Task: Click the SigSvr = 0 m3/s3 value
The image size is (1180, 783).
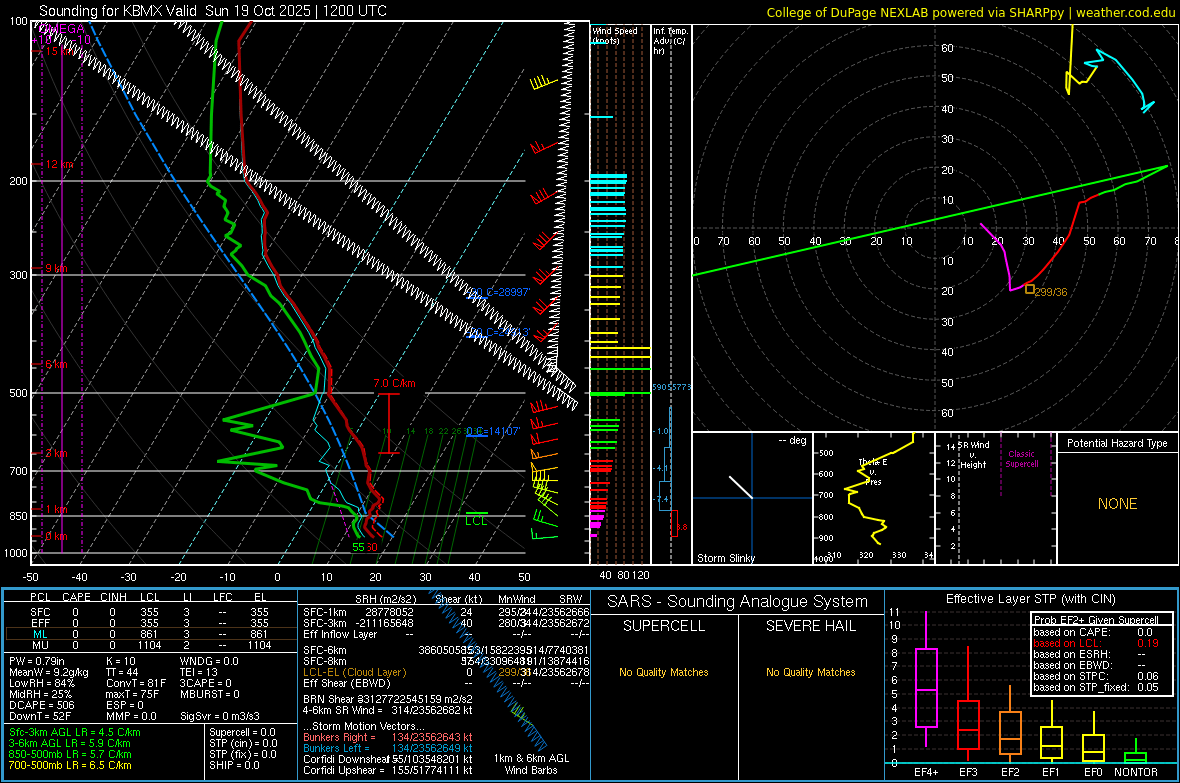Action: pyautogui.click(x=220, y=716)
